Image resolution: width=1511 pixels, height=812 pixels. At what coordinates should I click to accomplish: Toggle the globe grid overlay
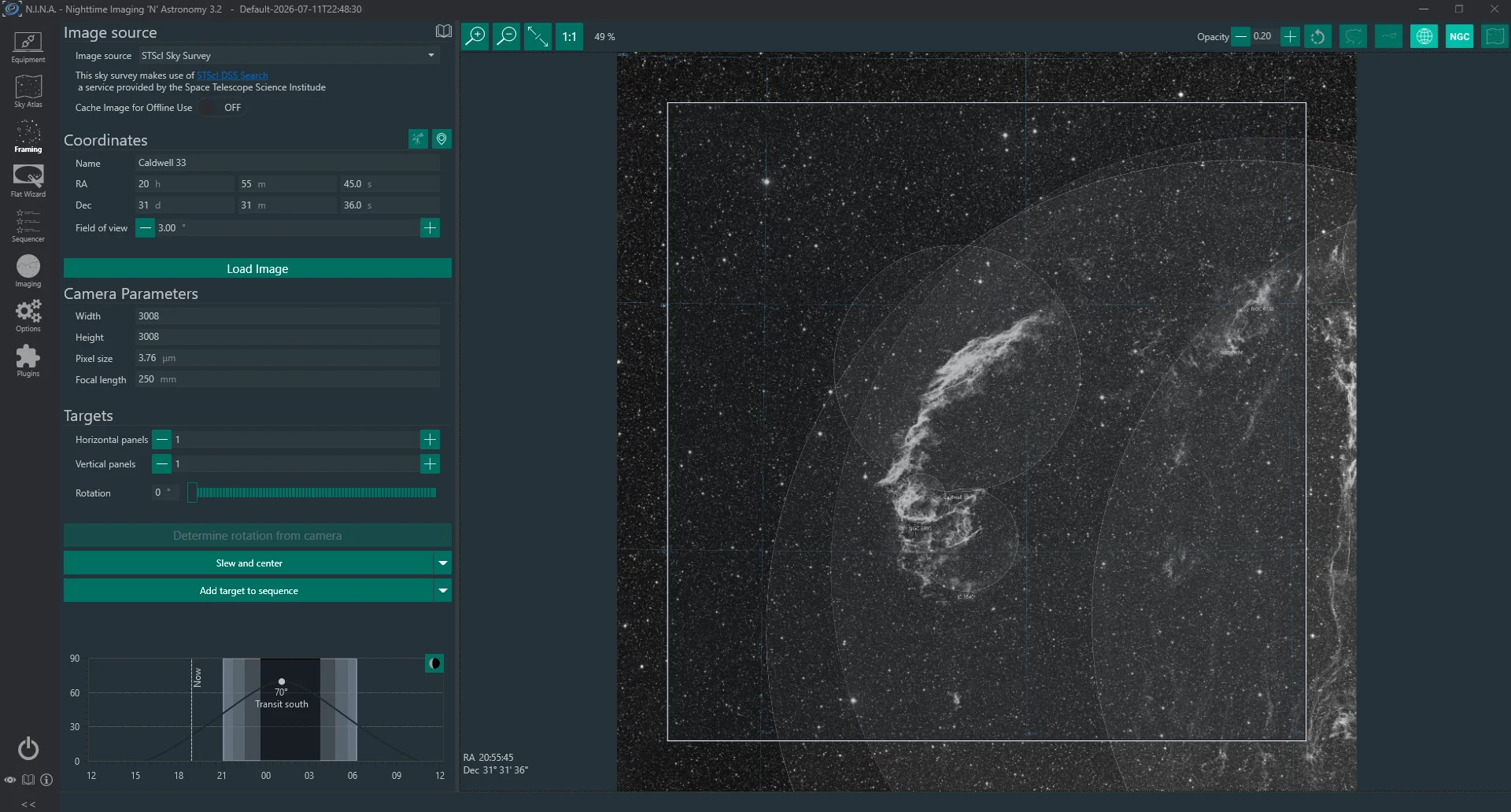[x=1424, y=36]
